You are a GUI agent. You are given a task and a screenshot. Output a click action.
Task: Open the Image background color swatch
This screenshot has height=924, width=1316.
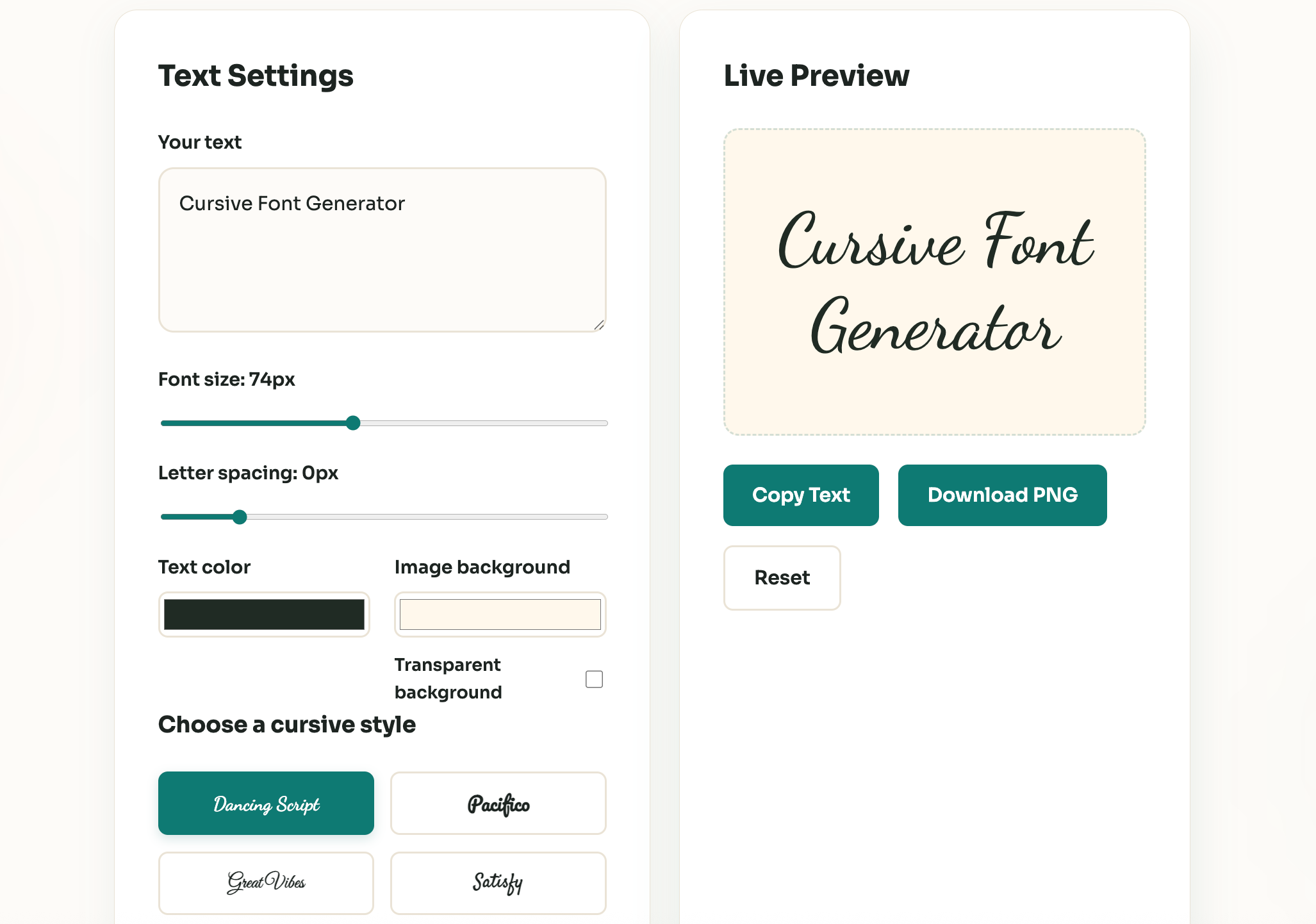[500, 615]
